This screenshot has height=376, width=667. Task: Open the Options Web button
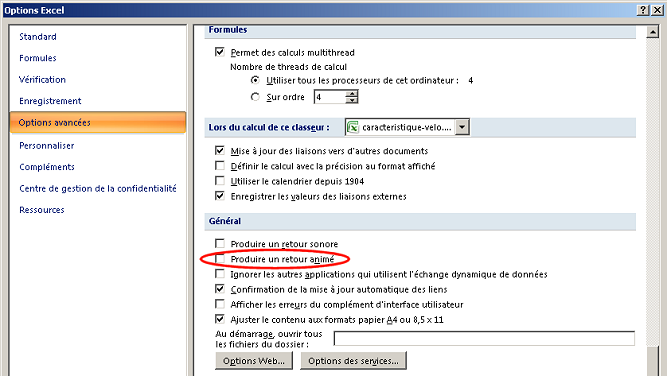254,361
